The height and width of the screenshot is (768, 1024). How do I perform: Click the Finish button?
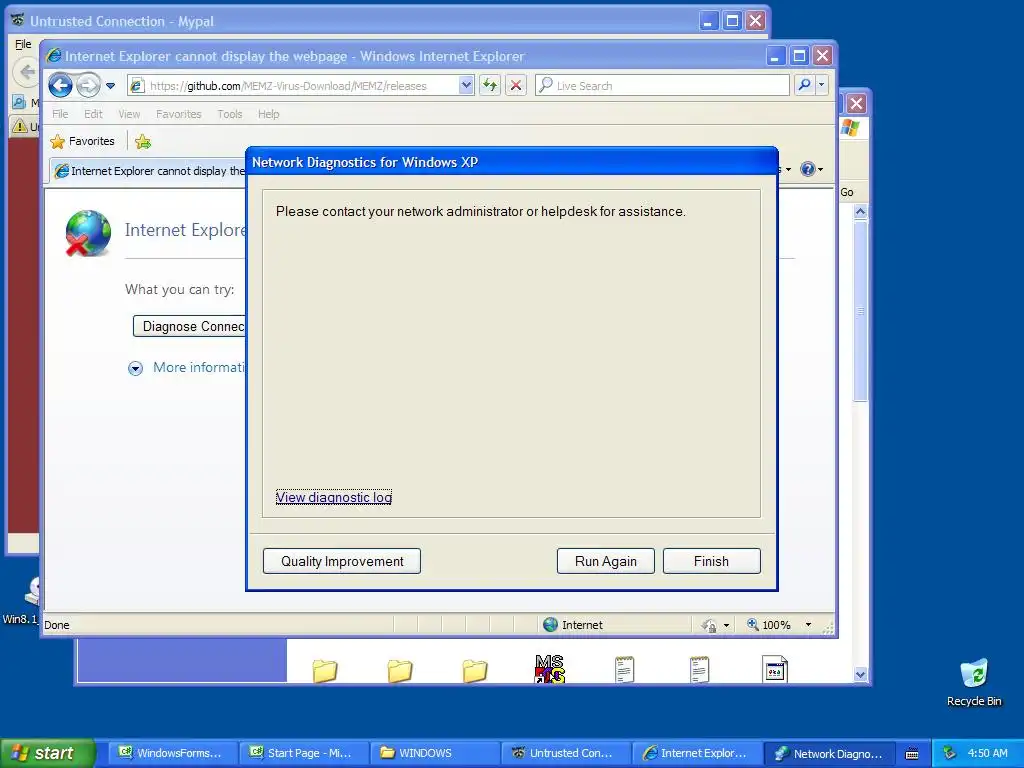click(x=711, y=561)
